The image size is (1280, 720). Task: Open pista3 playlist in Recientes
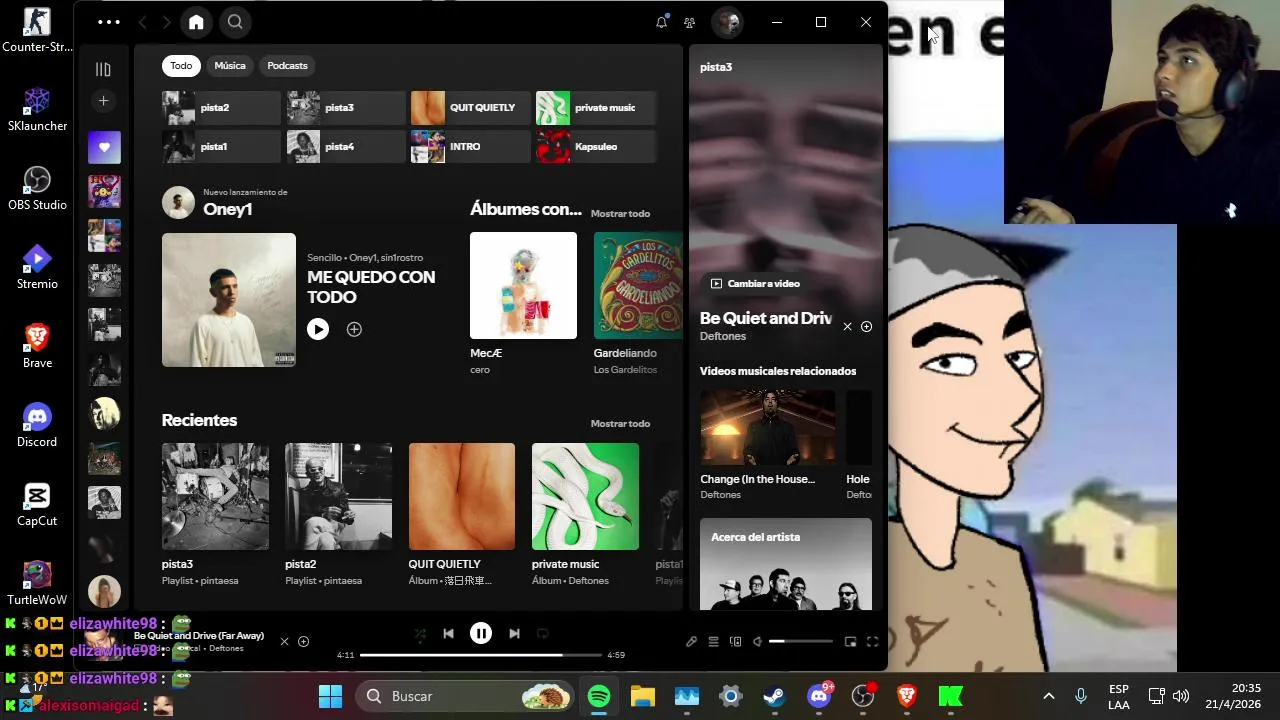(x=215, y=497)
